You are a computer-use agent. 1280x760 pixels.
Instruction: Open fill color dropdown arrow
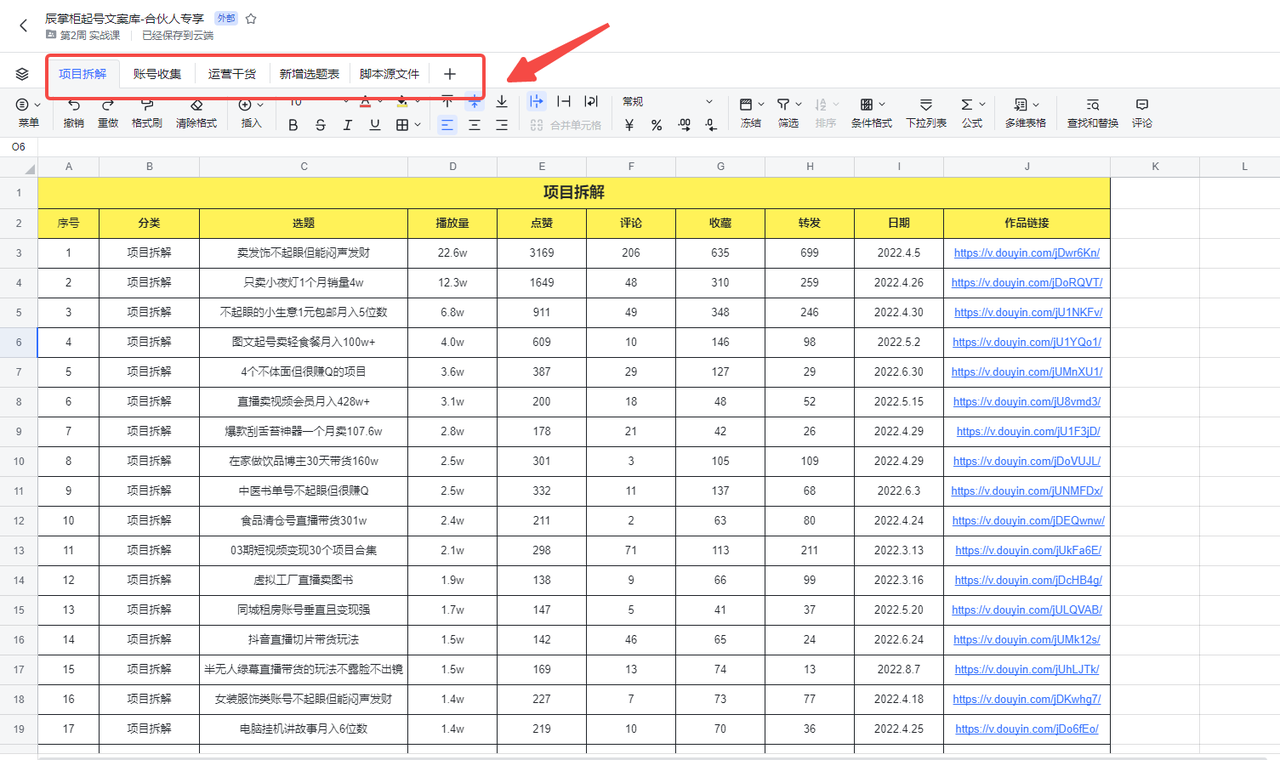click(x=417, y=101)
